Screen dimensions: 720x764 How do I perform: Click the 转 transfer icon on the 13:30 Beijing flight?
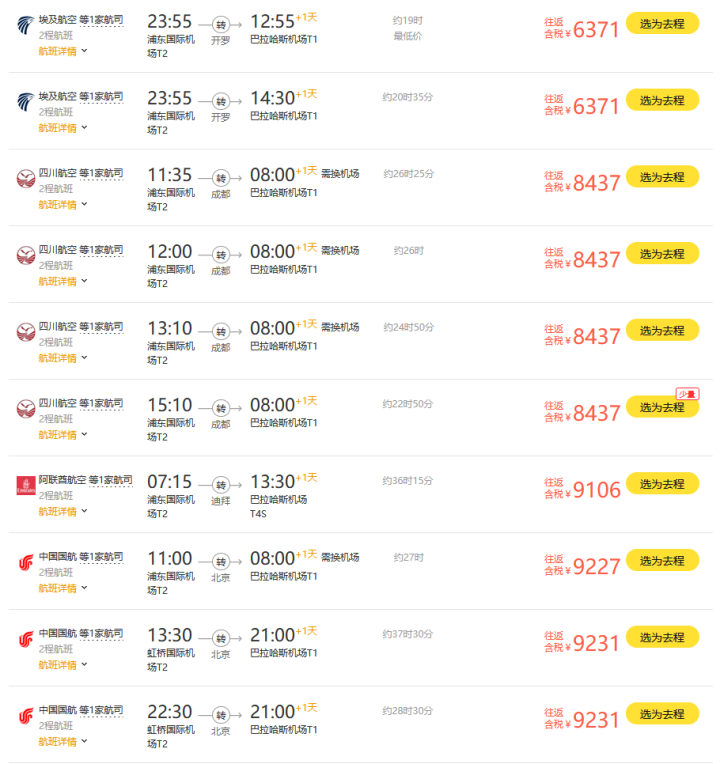pyautogui.click(x=221, y=638)
